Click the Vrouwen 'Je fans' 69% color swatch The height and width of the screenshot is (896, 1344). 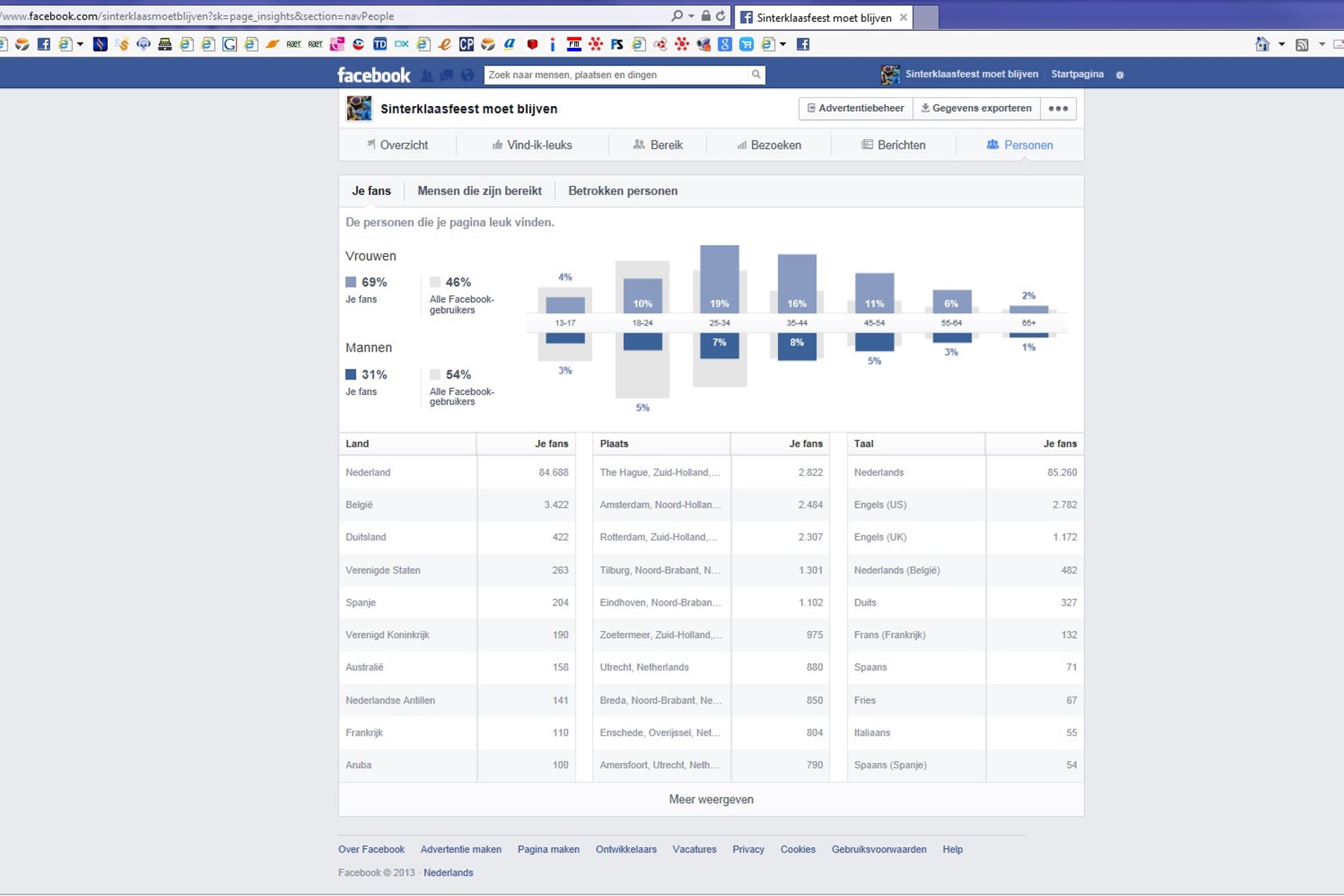click(x=351, y=282)
